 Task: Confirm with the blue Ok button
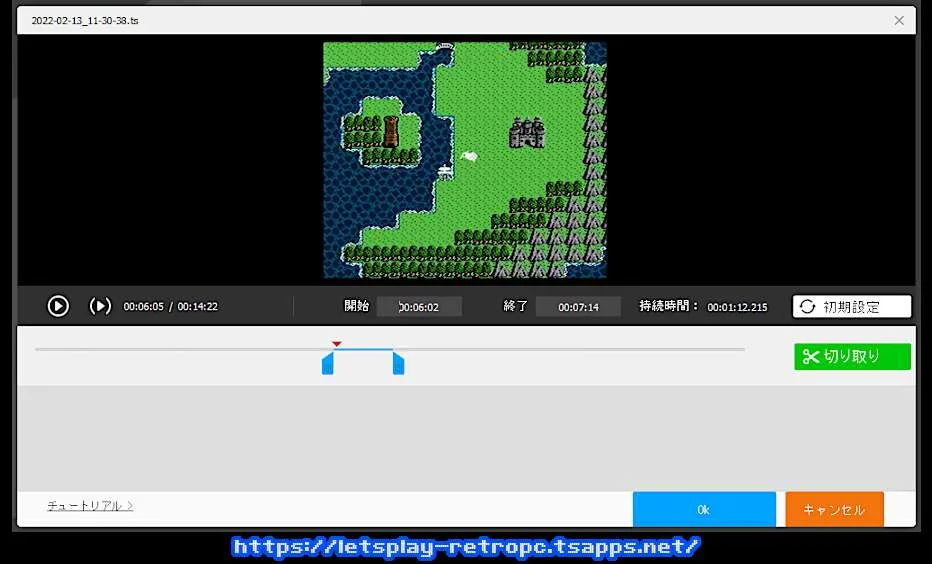[x=704, y=509]
